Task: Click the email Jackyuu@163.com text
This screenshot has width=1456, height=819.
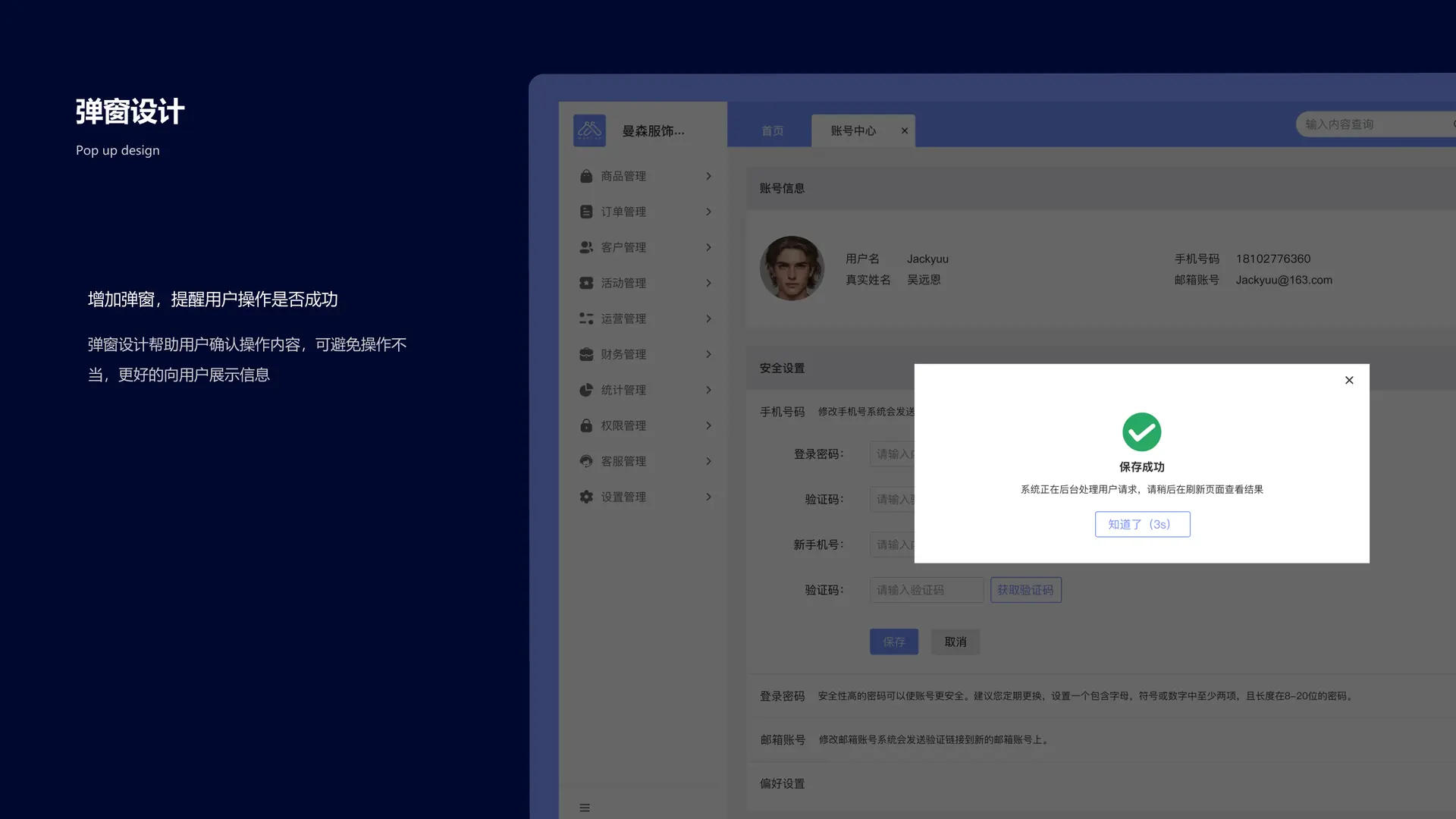Action: [1284, 280]
